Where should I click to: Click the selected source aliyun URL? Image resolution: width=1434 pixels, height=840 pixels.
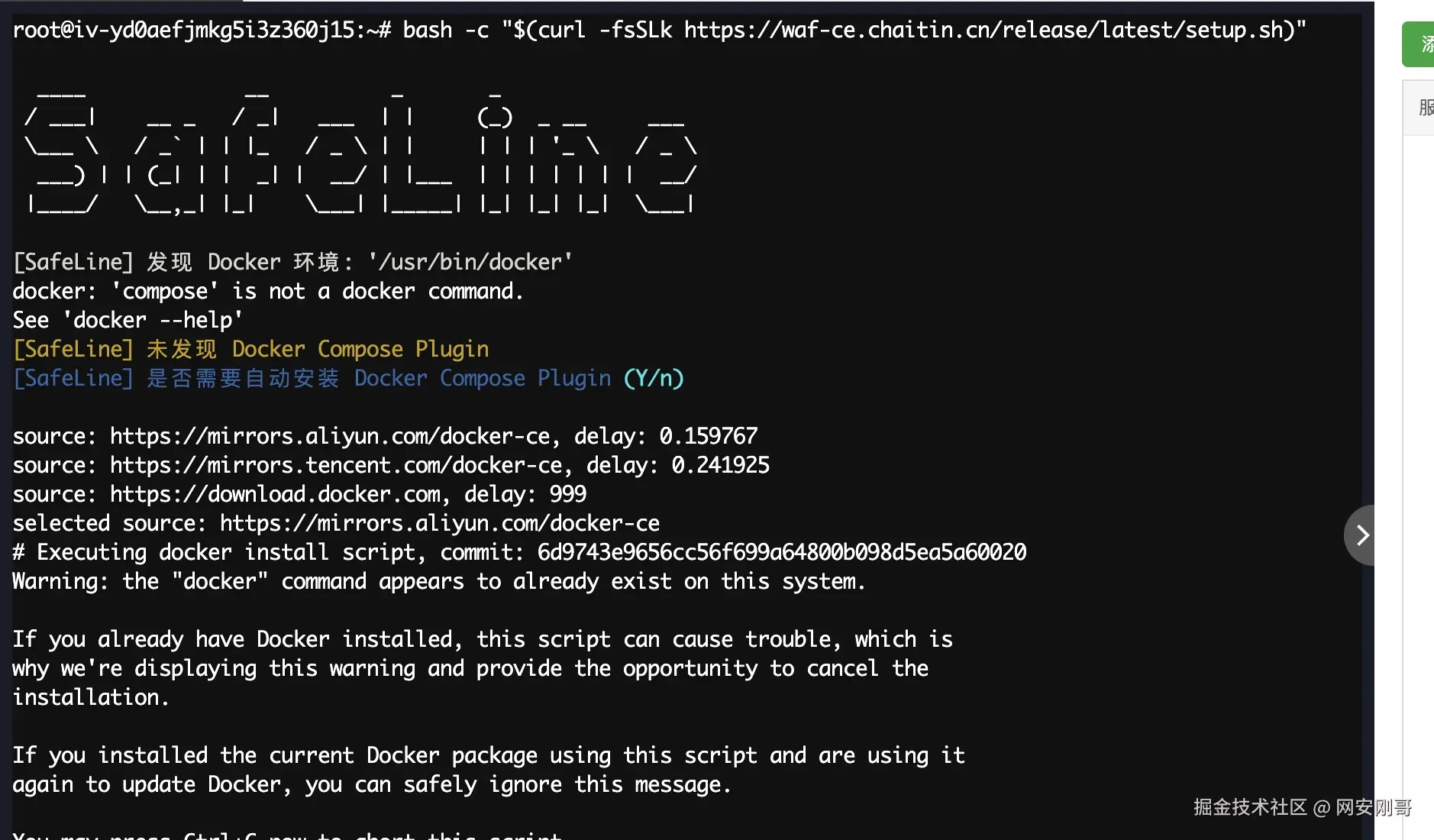(439, 523)
